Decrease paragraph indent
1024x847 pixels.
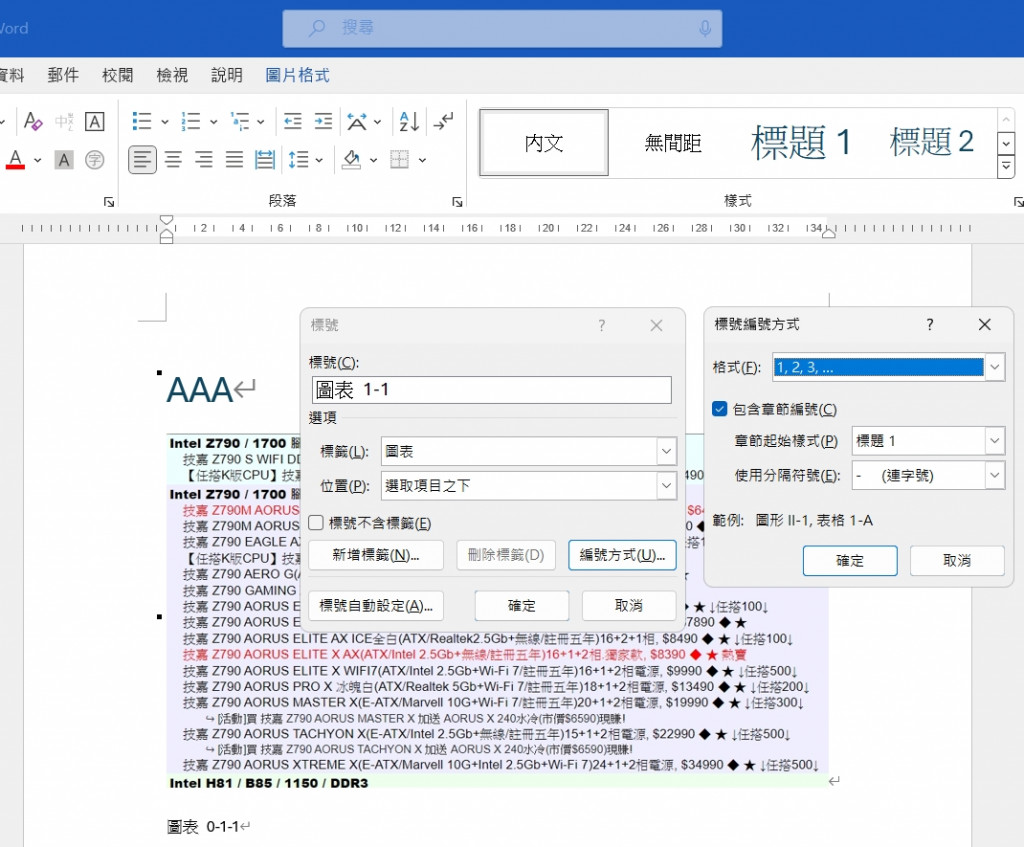coord(293,121)
